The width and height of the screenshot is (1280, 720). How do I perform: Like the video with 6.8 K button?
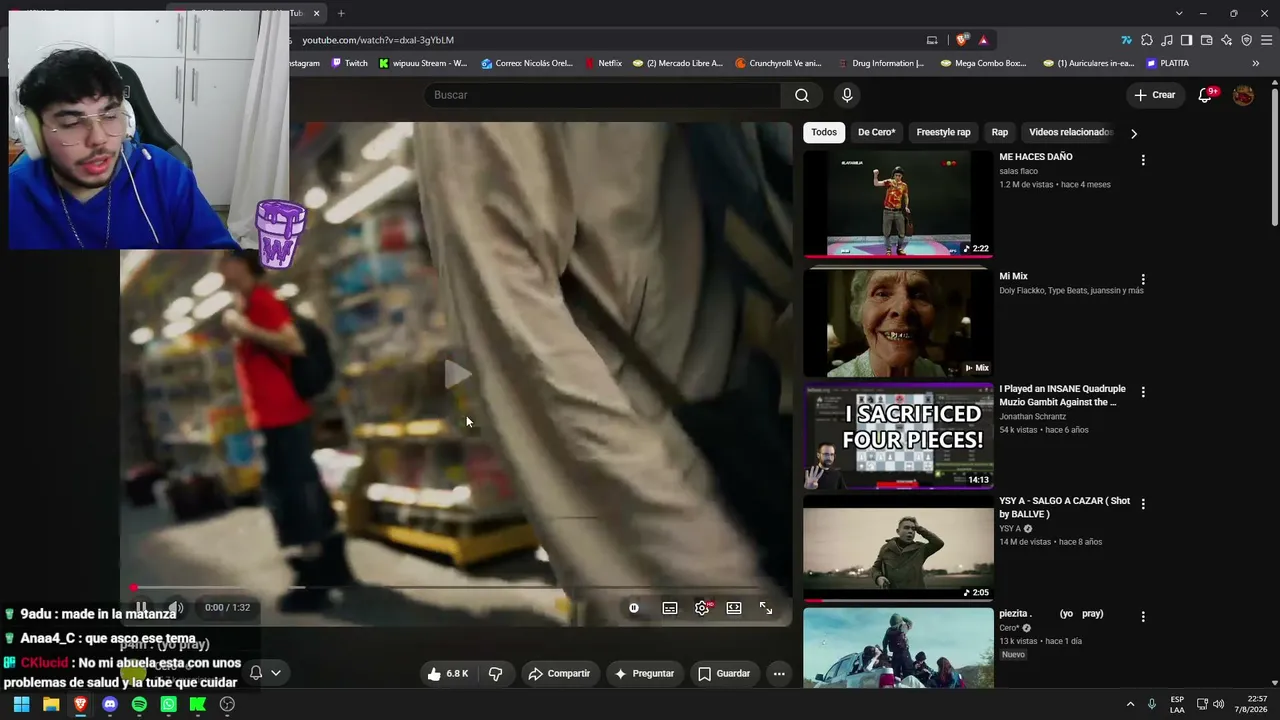pyautogui.click(x=448, y=674)
